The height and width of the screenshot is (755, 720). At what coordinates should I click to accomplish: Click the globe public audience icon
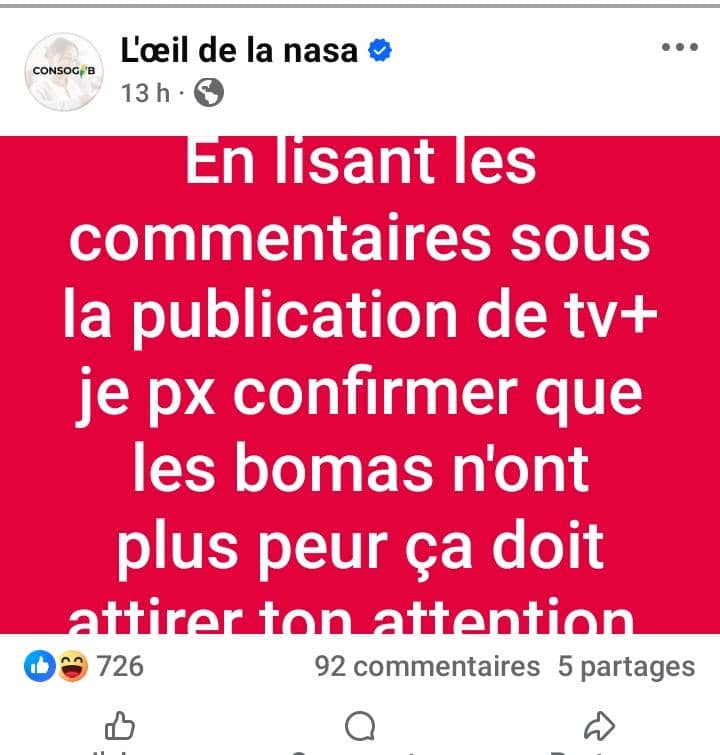(x=209, y=92)
